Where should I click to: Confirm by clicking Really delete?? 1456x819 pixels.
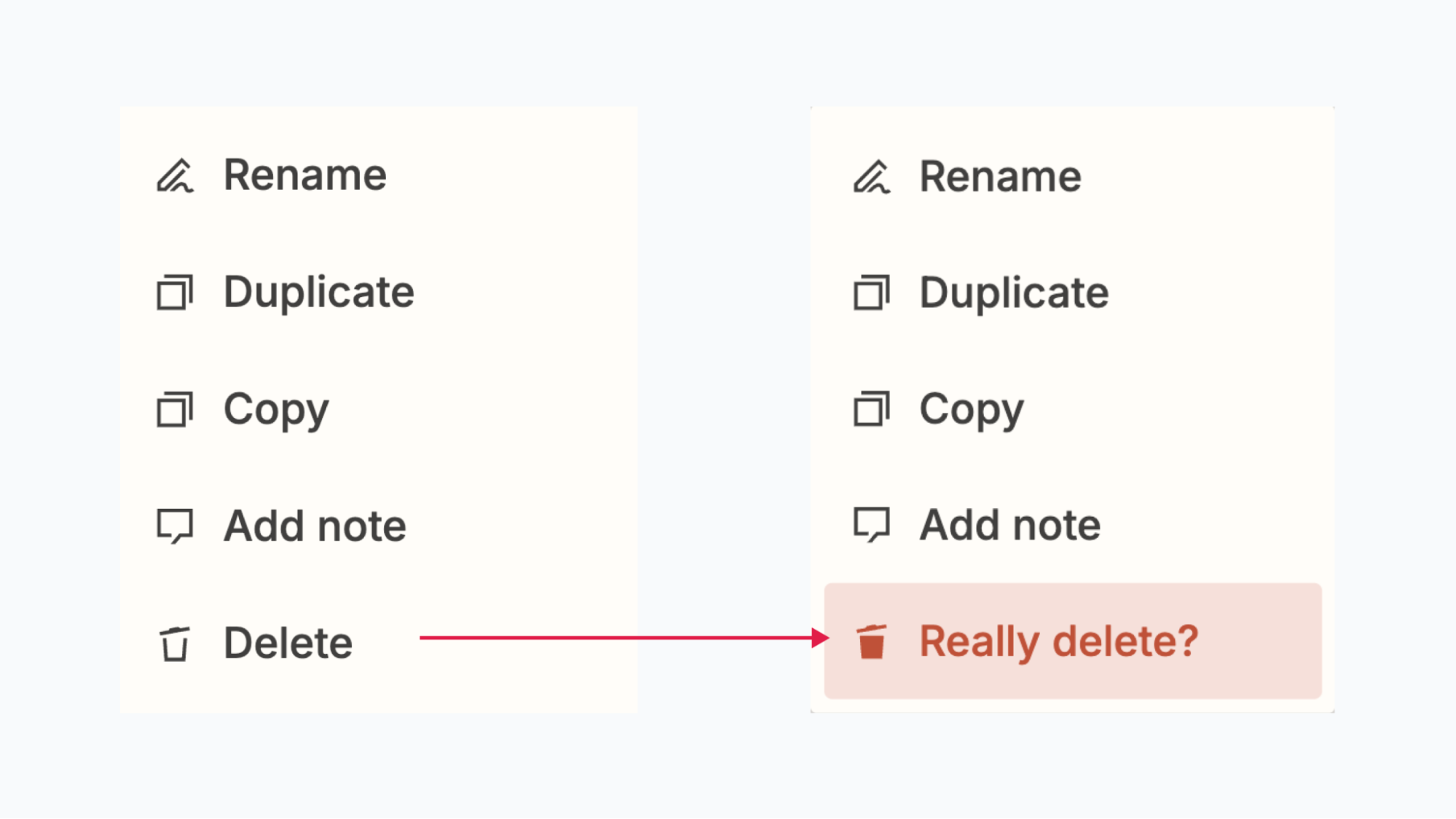coord(1058,641)
